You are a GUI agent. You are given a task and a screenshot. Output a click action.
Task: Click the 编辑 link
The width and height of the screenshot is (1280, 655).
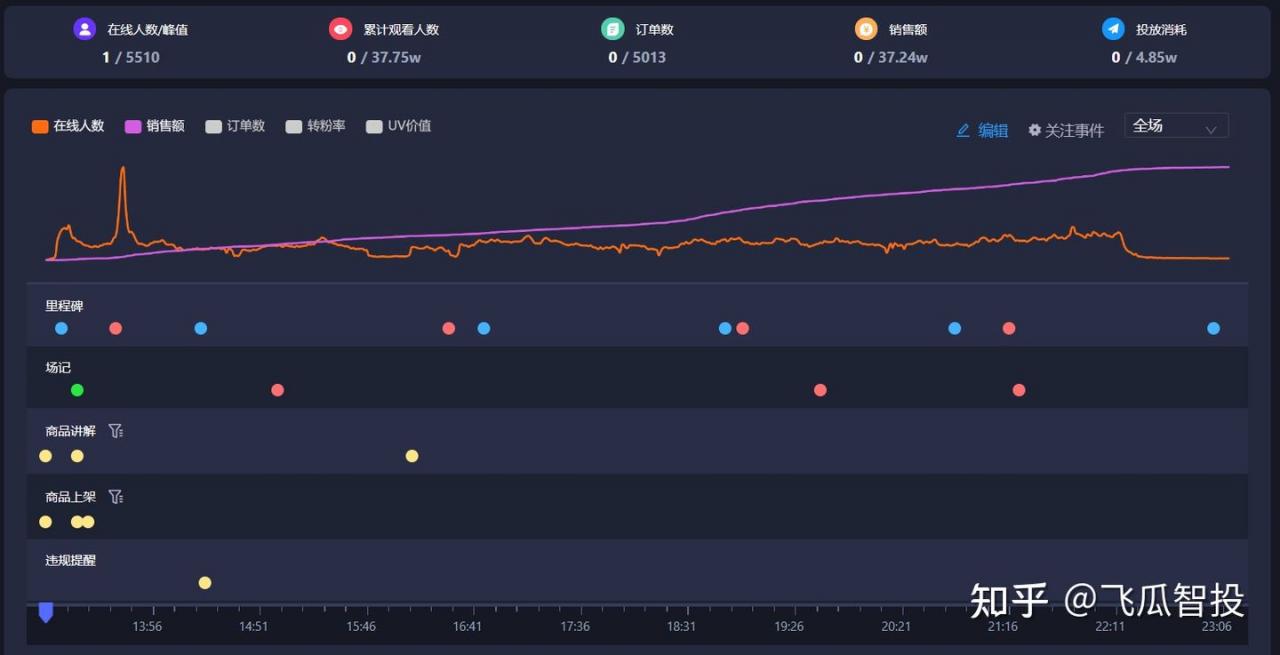(x=992, y=130)
